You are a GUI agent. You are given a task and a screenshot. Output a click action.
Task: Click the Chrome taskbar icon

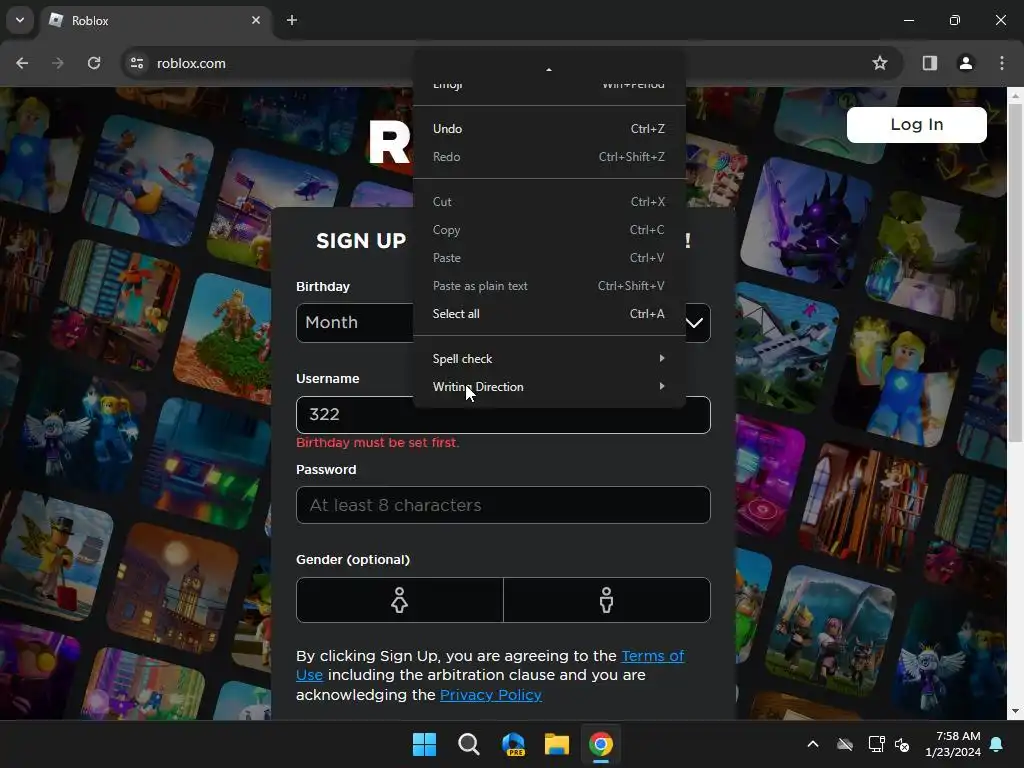point(601,744)
